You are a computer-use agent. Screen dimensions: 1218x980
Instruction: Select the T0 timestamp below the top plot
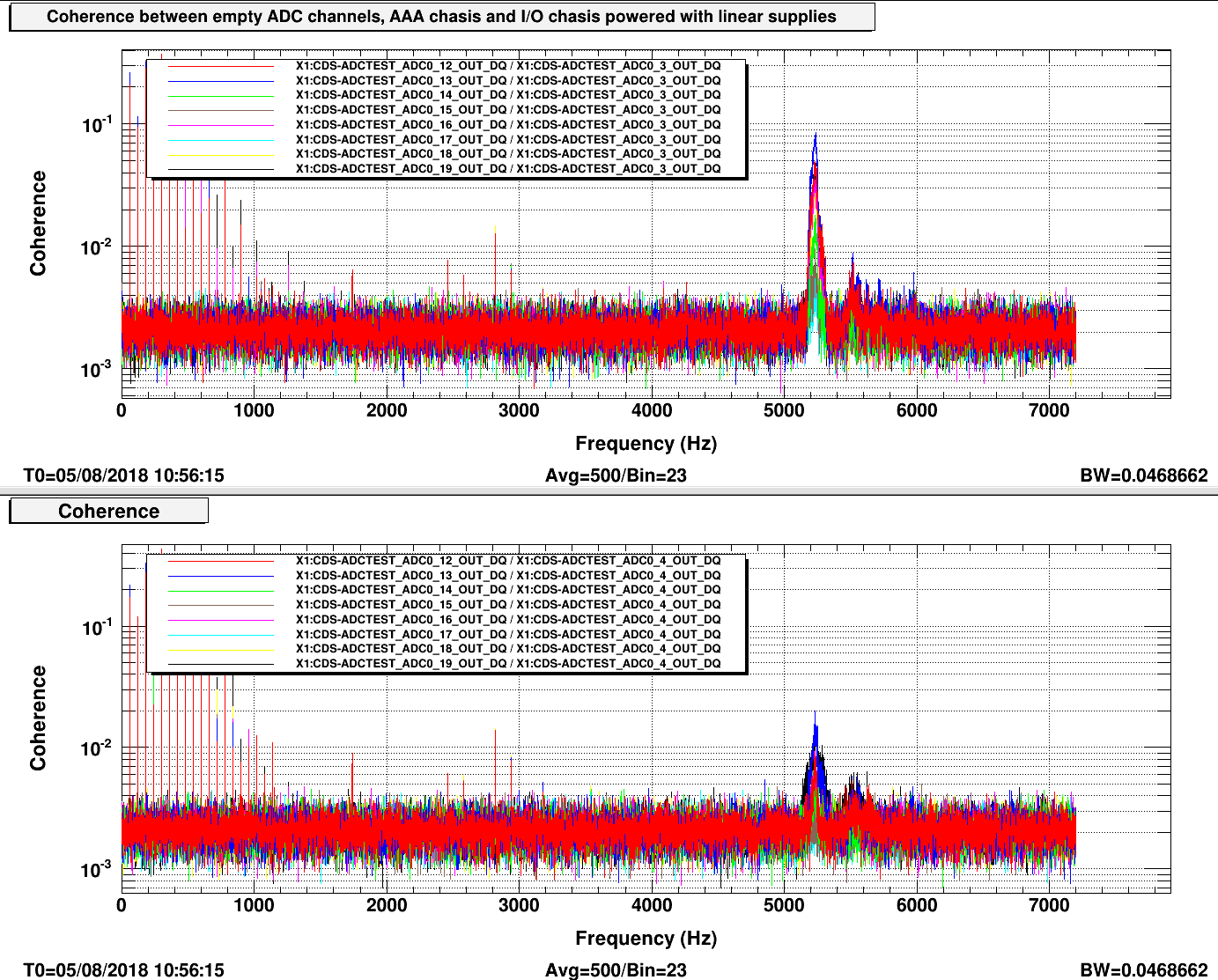click(x=124, y=475)
